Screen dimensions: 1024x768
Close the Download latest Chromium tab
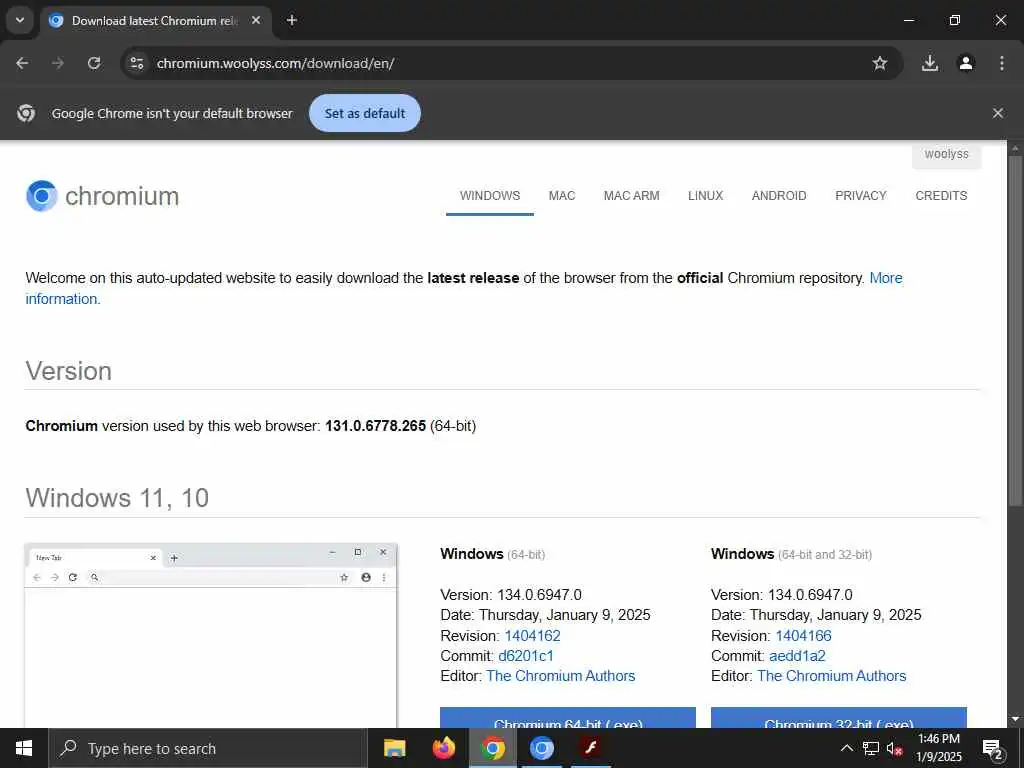(x=256, y=20)
